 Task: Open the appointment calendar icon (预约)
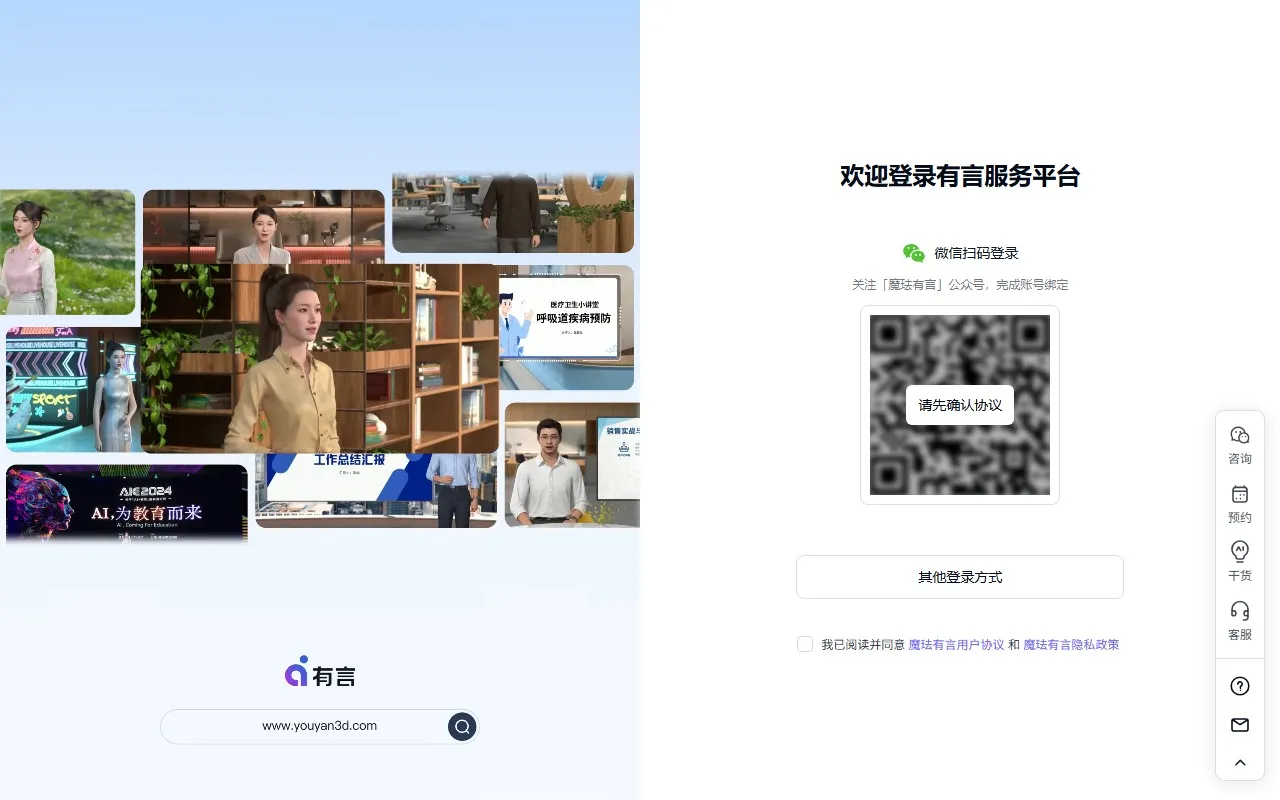click(1239, 495)
